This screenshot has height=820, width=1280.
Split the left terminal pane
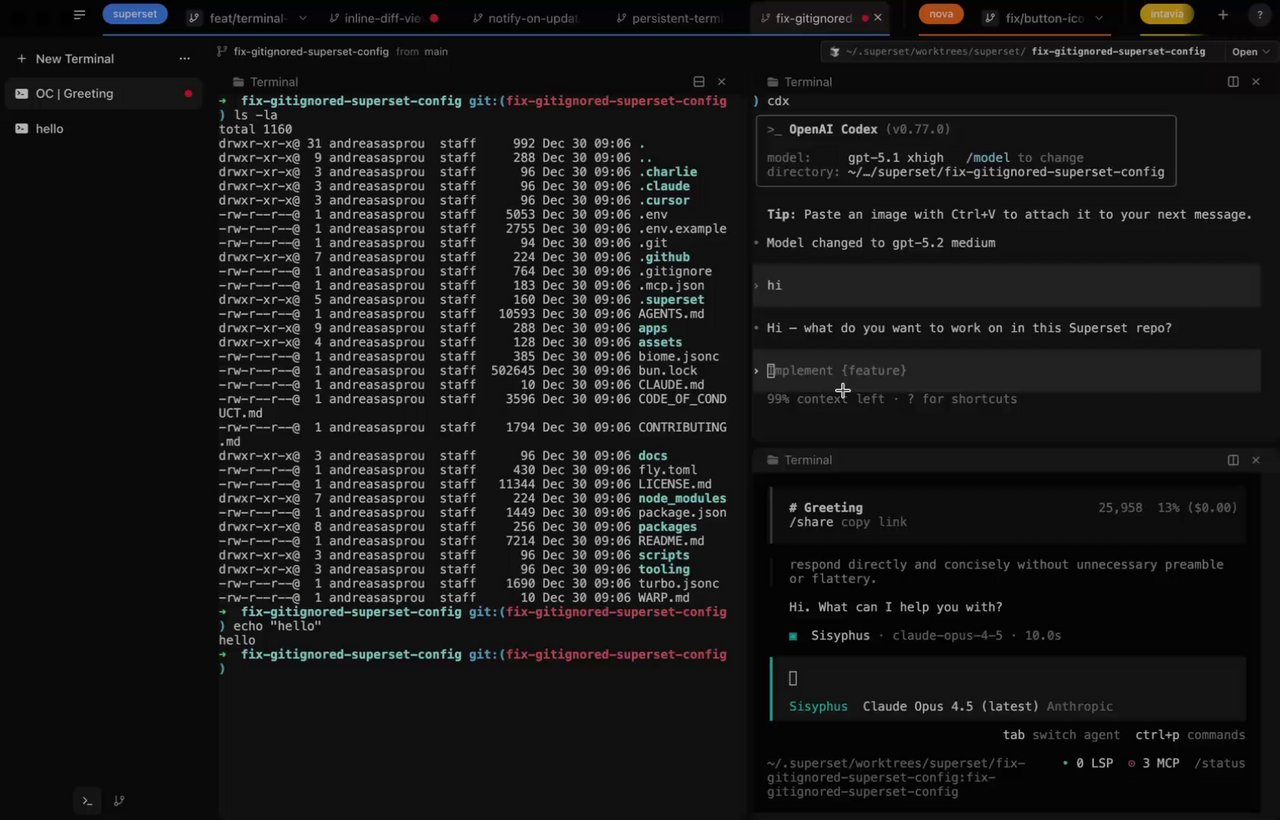(x=699, y=82)
